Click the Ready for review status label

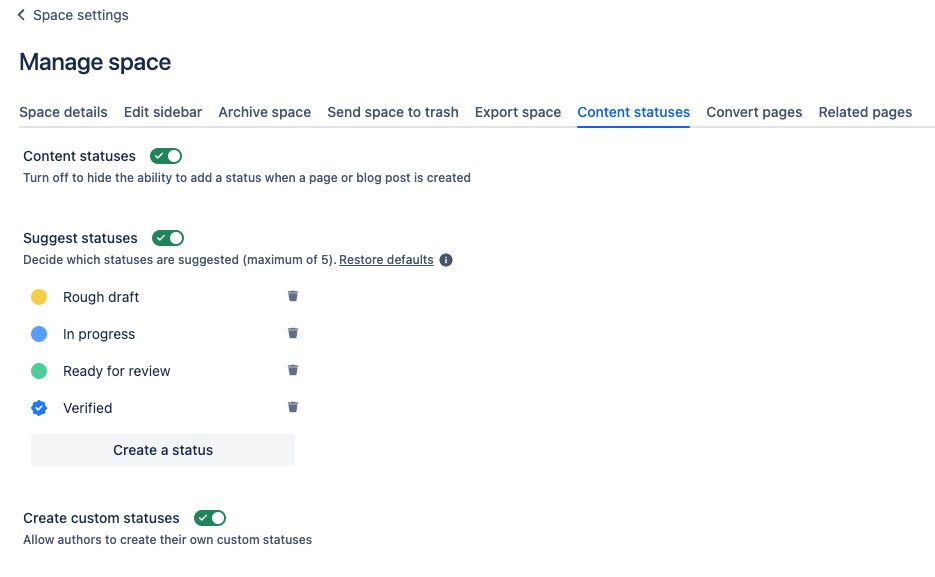pos(116,371)
